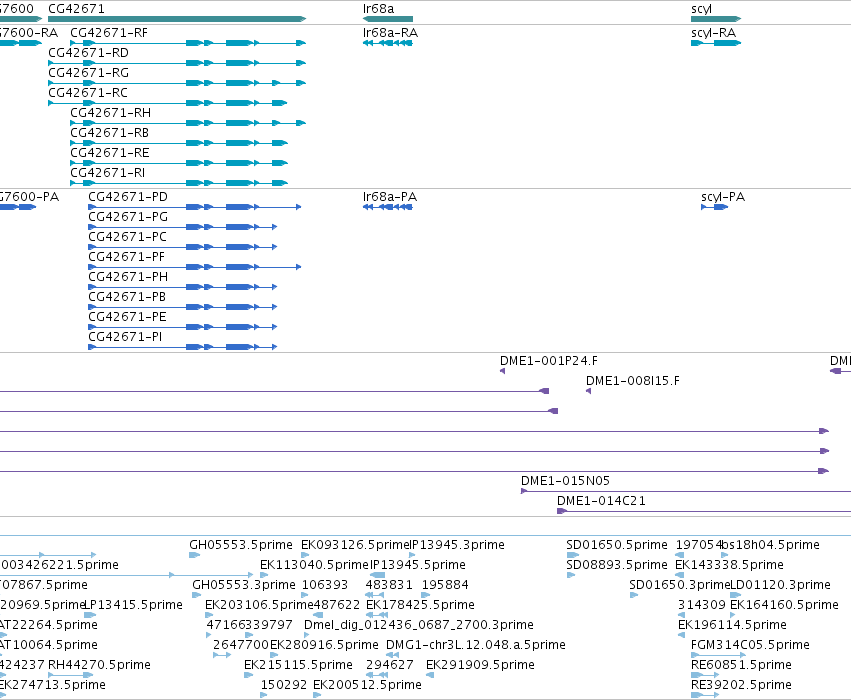Select protein label CG42671-PI
851x700 pixels.
(x=125, y=338)
